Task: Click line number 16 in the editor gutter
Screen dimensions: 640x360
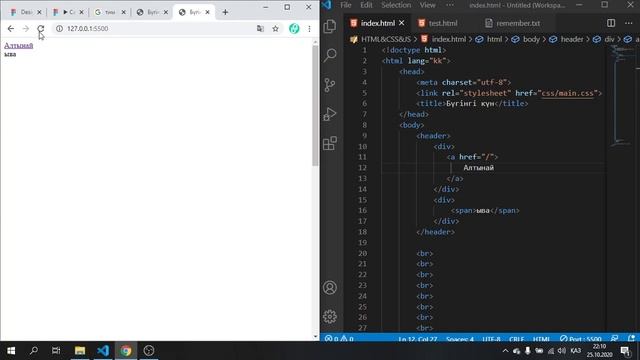Action: [362, 211]
